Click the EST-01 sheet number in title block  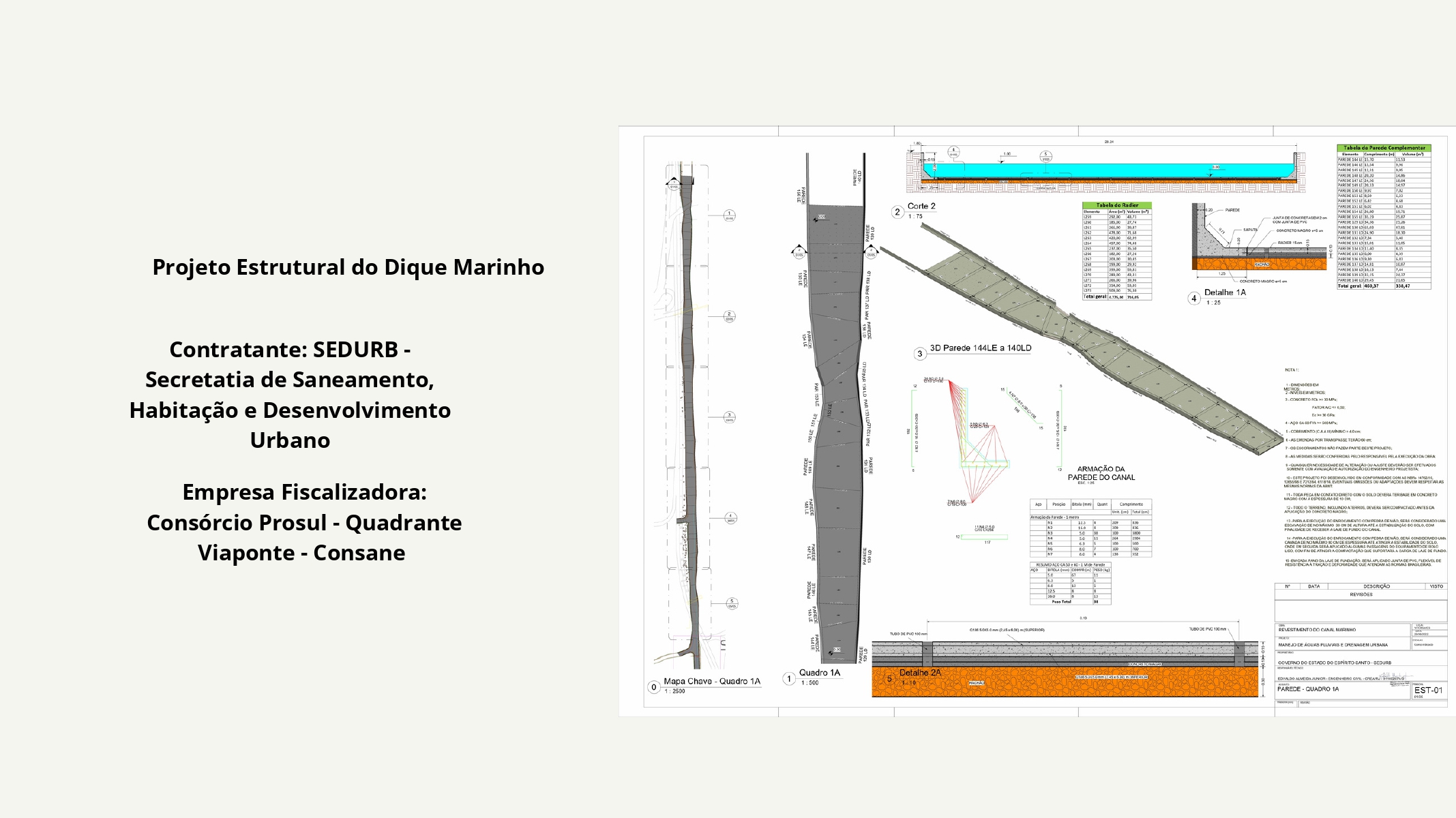pyautogui.click(x=1427, y=690)
